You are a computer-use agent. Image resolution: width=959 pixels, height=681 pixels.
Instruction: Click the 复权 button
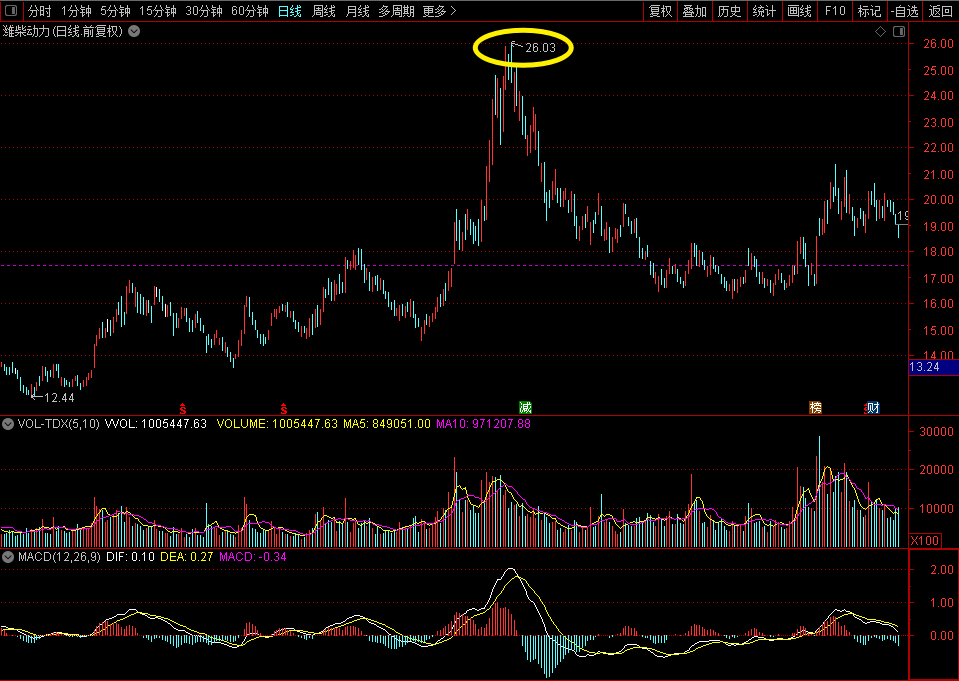pos(661,11)
